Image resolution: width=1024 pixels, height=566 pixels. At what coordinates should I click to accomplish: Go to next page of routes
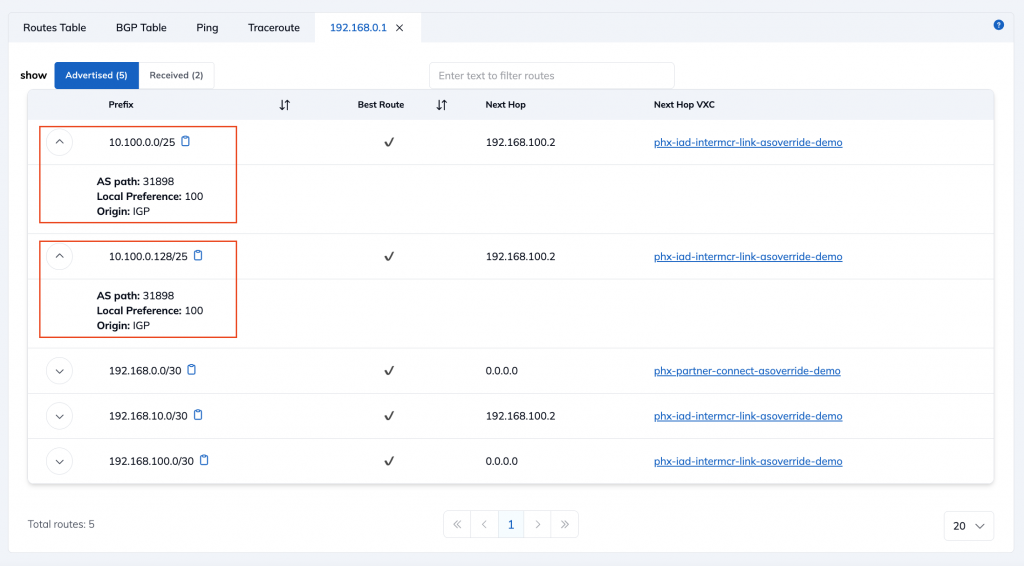[537, 524]
